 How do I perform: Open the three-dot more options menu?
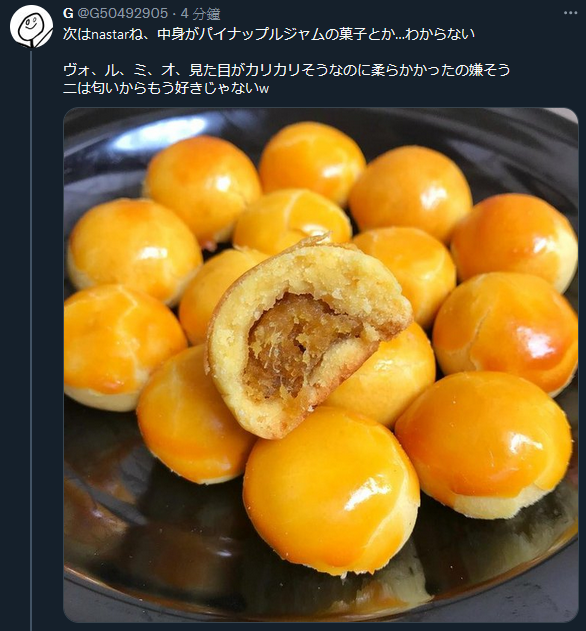570,13
